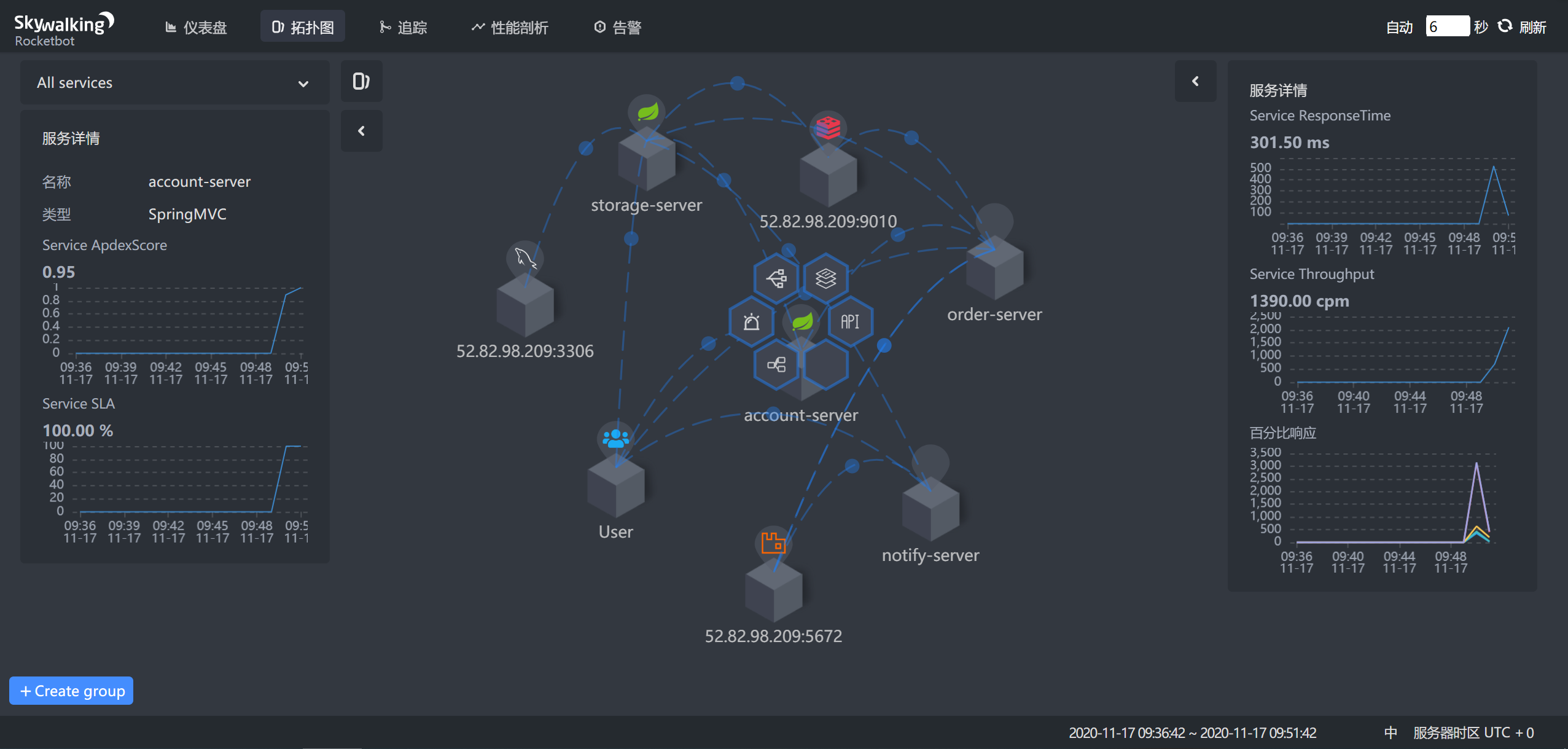1568x749 pixels.
Task: Click the Create group button
Action: [x=72, y=691]
